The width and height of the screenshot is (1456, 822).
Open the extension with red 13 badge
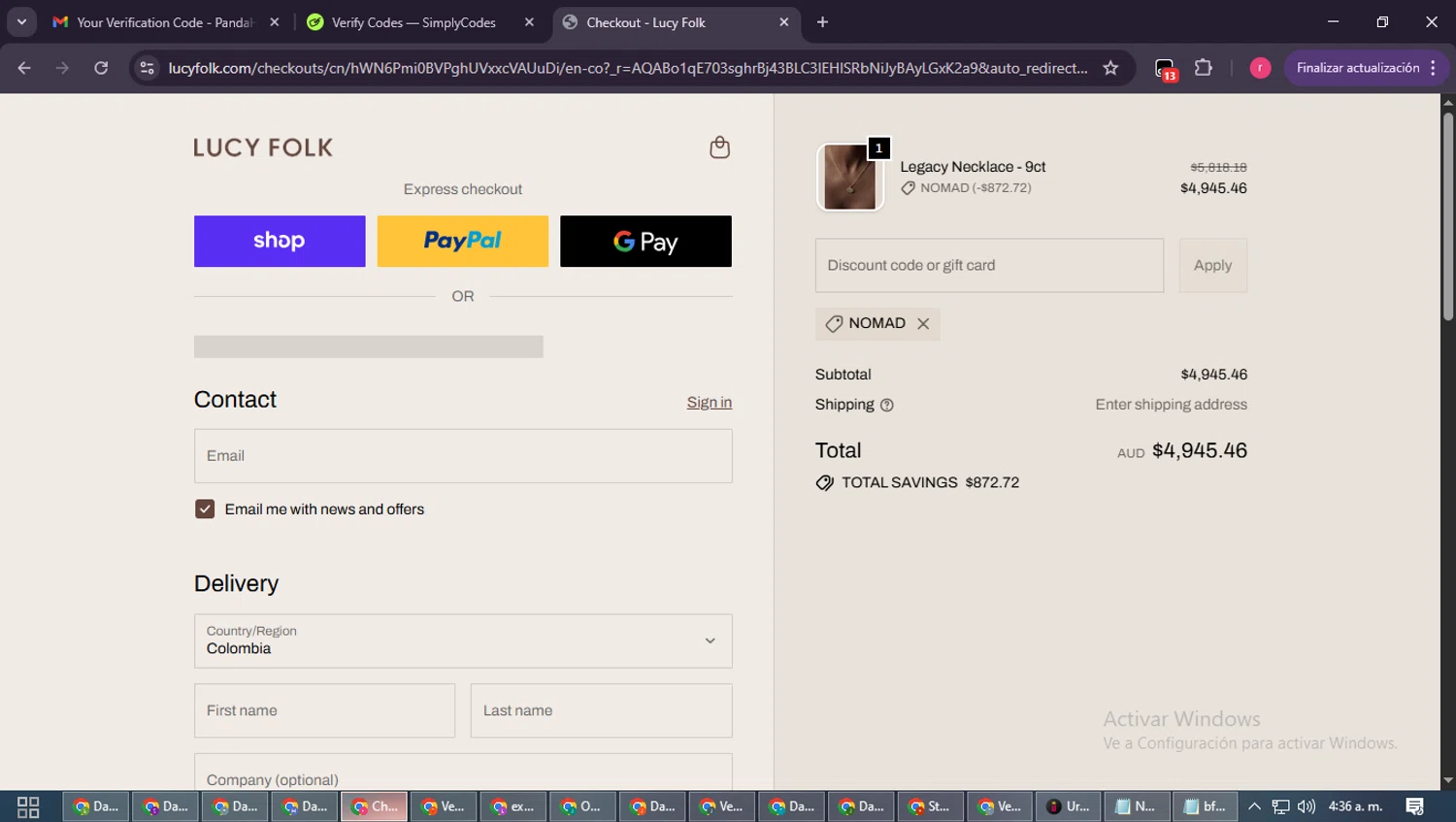(1165, 69)
